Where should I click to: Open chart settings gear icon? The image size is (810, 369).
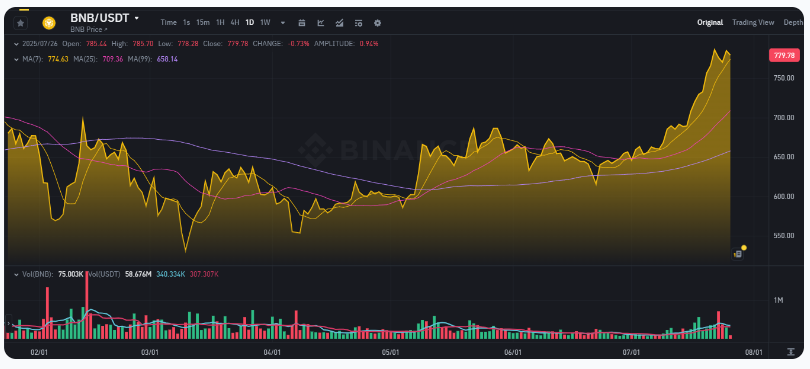(x=378, y=23)
